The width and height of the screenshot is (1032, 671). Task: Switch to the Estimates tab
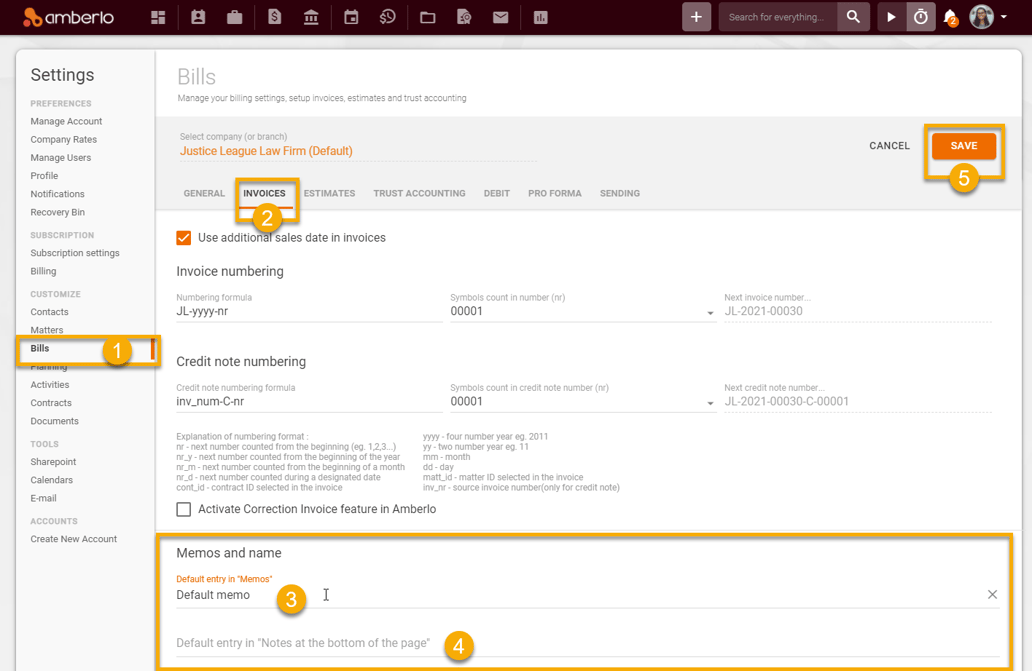tap(329, 193)
